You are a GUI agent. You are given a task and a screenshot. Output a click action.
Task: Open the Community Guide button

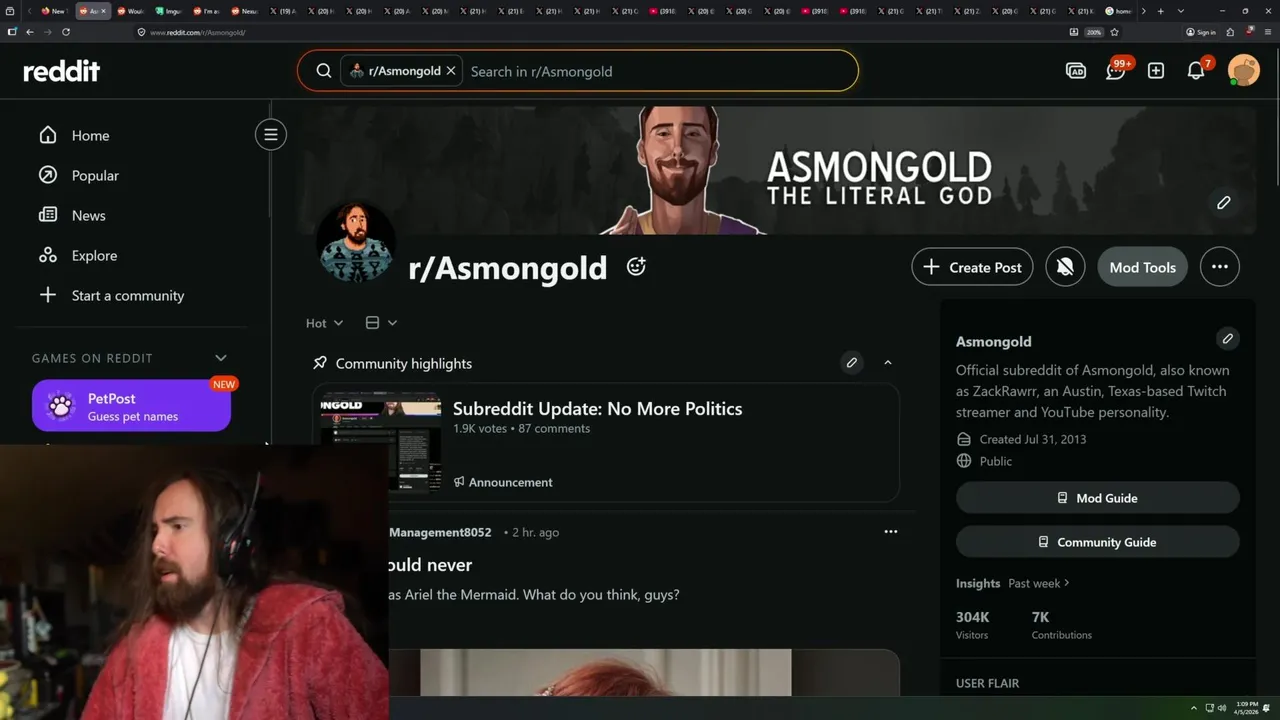1097,542
